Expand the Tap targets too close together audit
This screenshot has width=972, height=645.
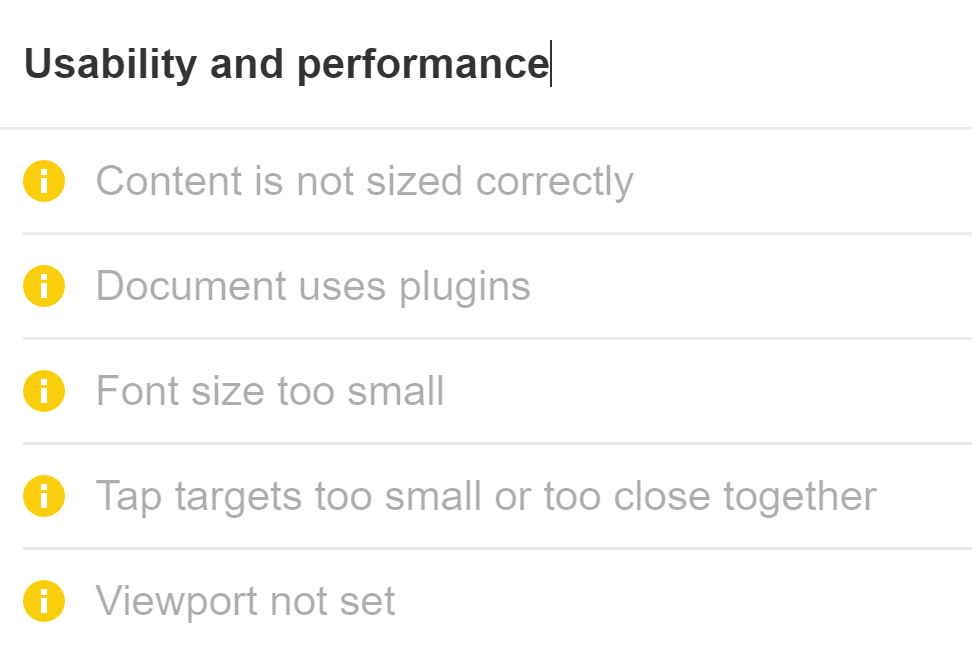tap(486, 496)
